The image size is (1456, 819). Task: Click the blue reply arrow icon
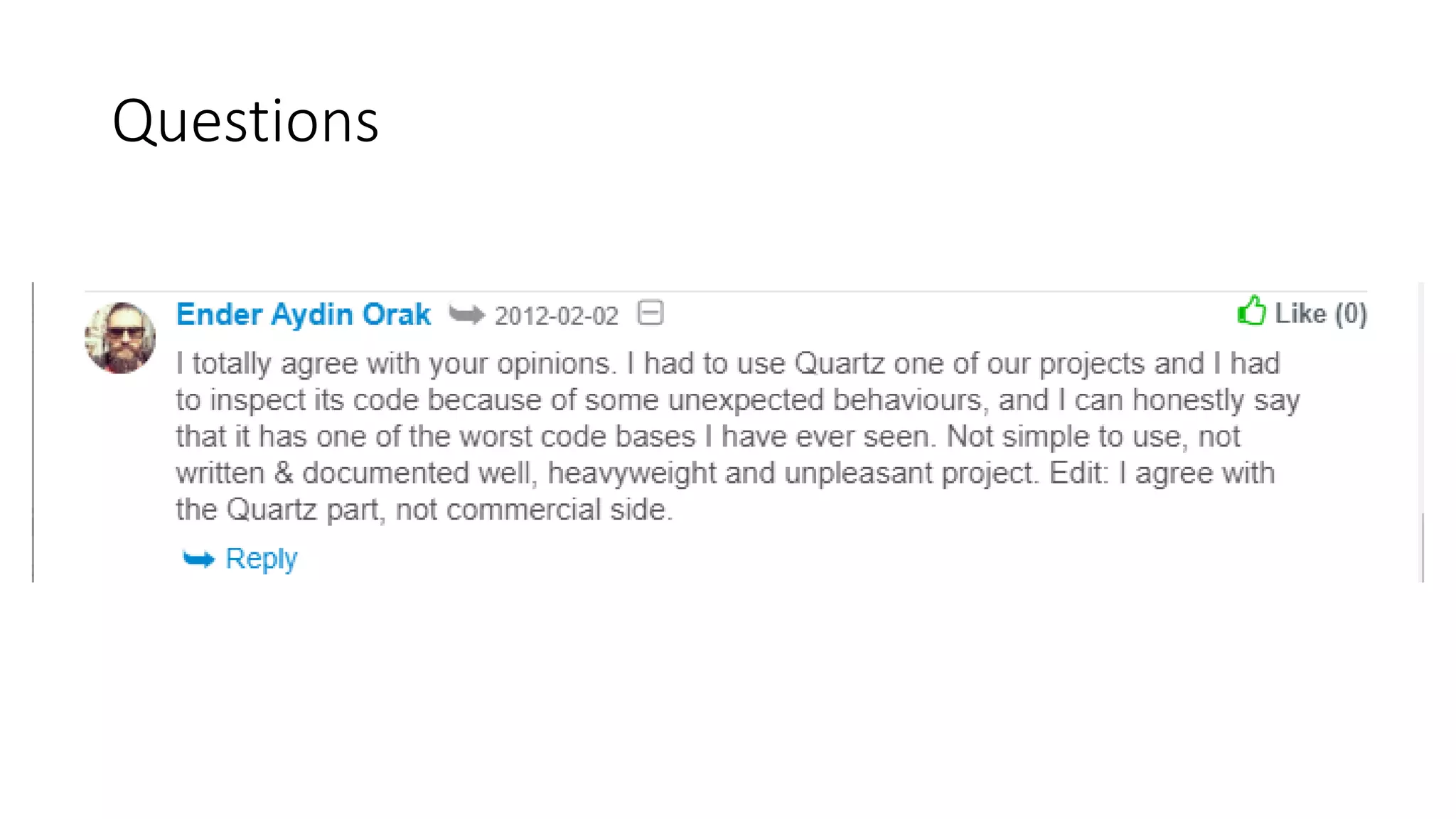click(198, 560)
